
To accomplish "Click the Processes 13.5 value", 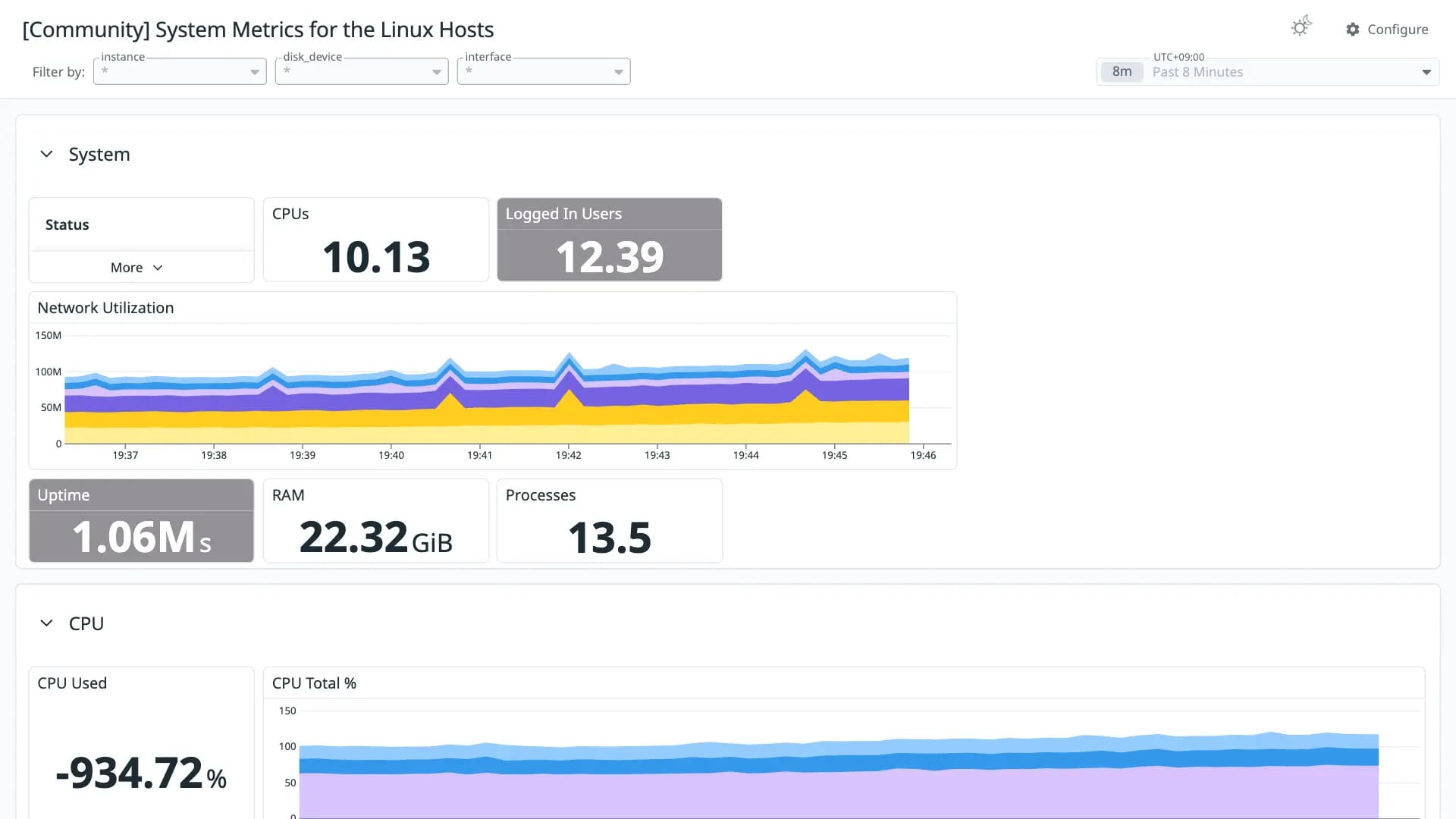I will 610,537.
